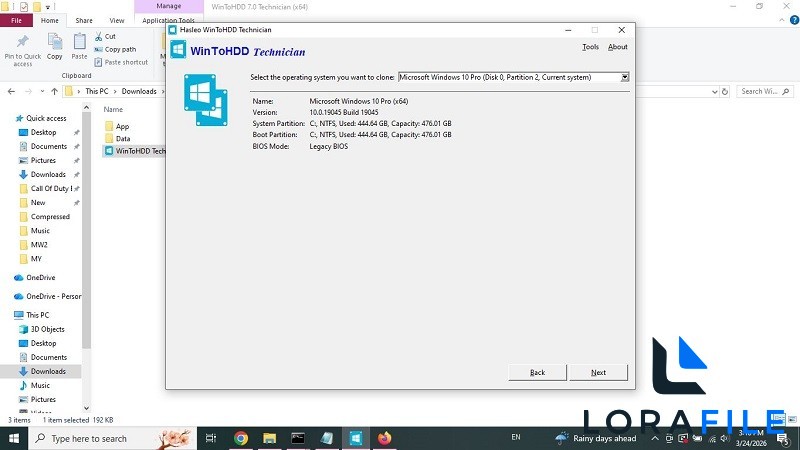Expand address bar history dropdown
Screen dimensions: 800x450
(714, 92)
